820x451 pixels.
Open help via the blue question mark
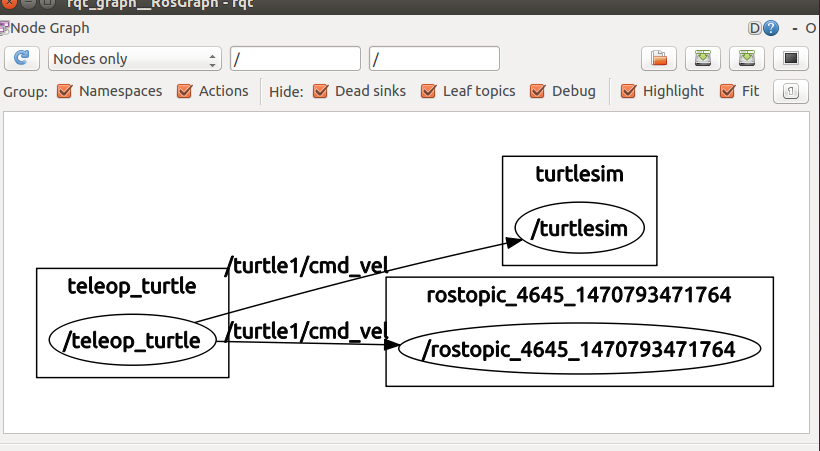(771, 28)
